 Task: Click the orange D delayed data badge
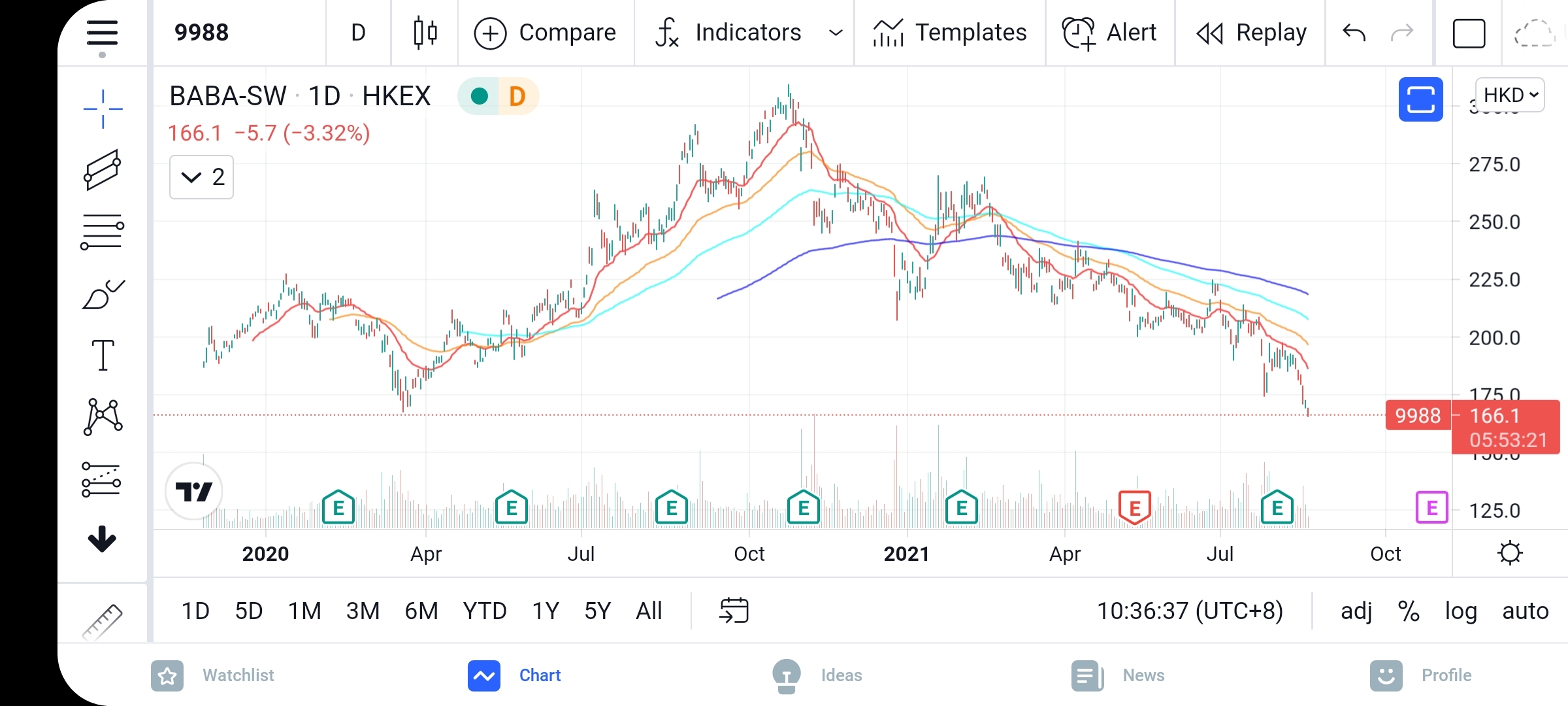(517, 97)
